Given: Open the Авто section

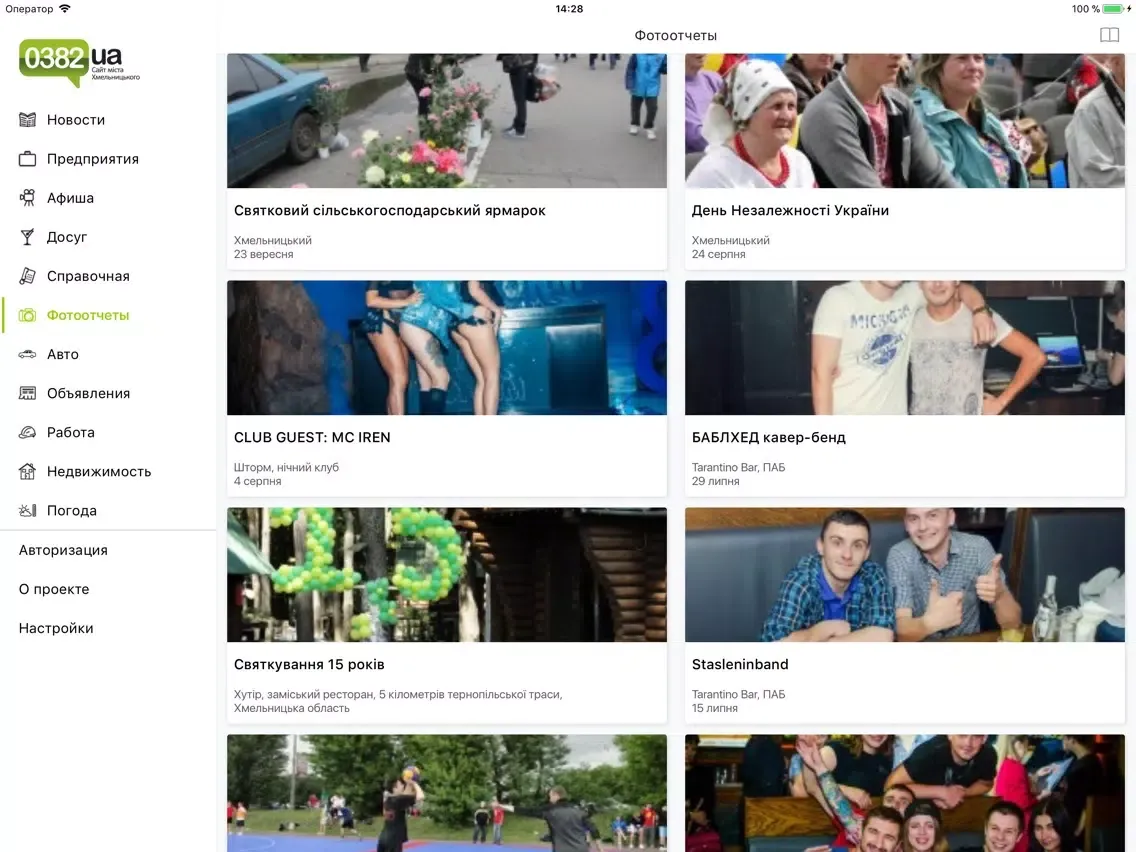Looking at the screenshot, I should coord(109,354).
